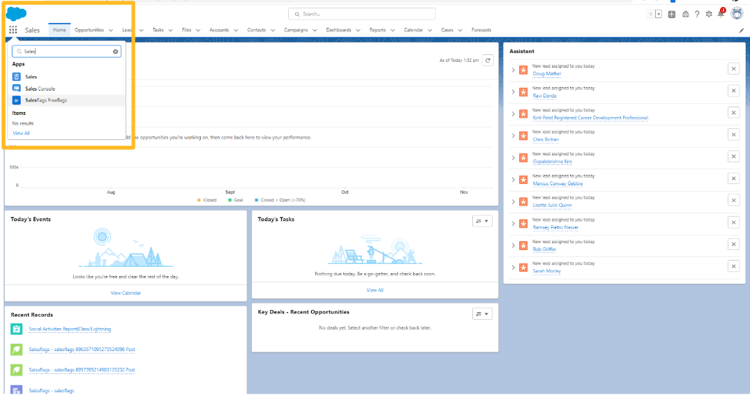Click the View Calendar link
The height and width of the screenshot is (395, 750).
(x=126, y=293)
